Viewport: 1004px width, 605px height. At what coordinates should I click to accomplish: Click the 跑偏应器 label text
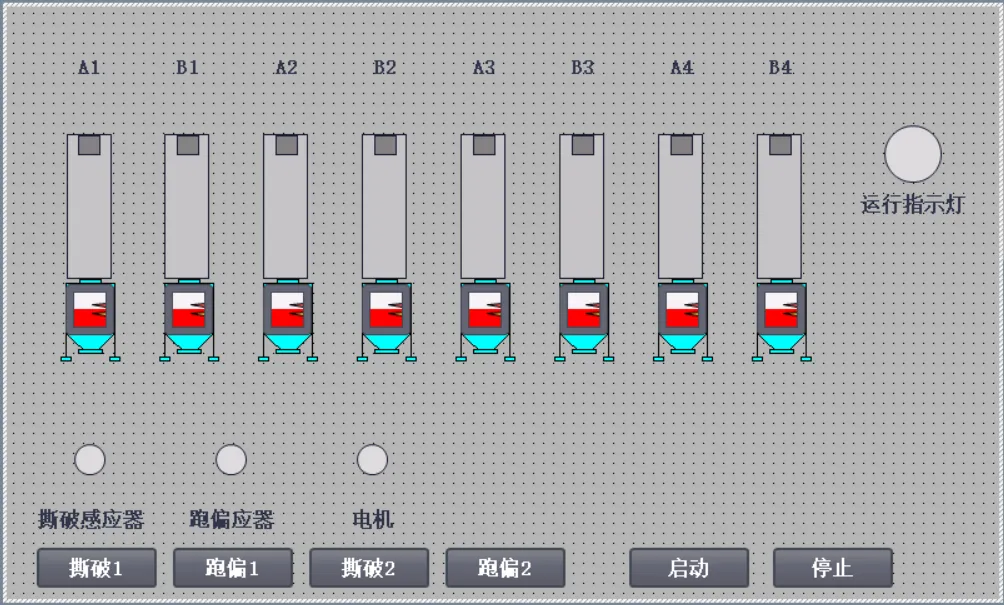[232, 519]
